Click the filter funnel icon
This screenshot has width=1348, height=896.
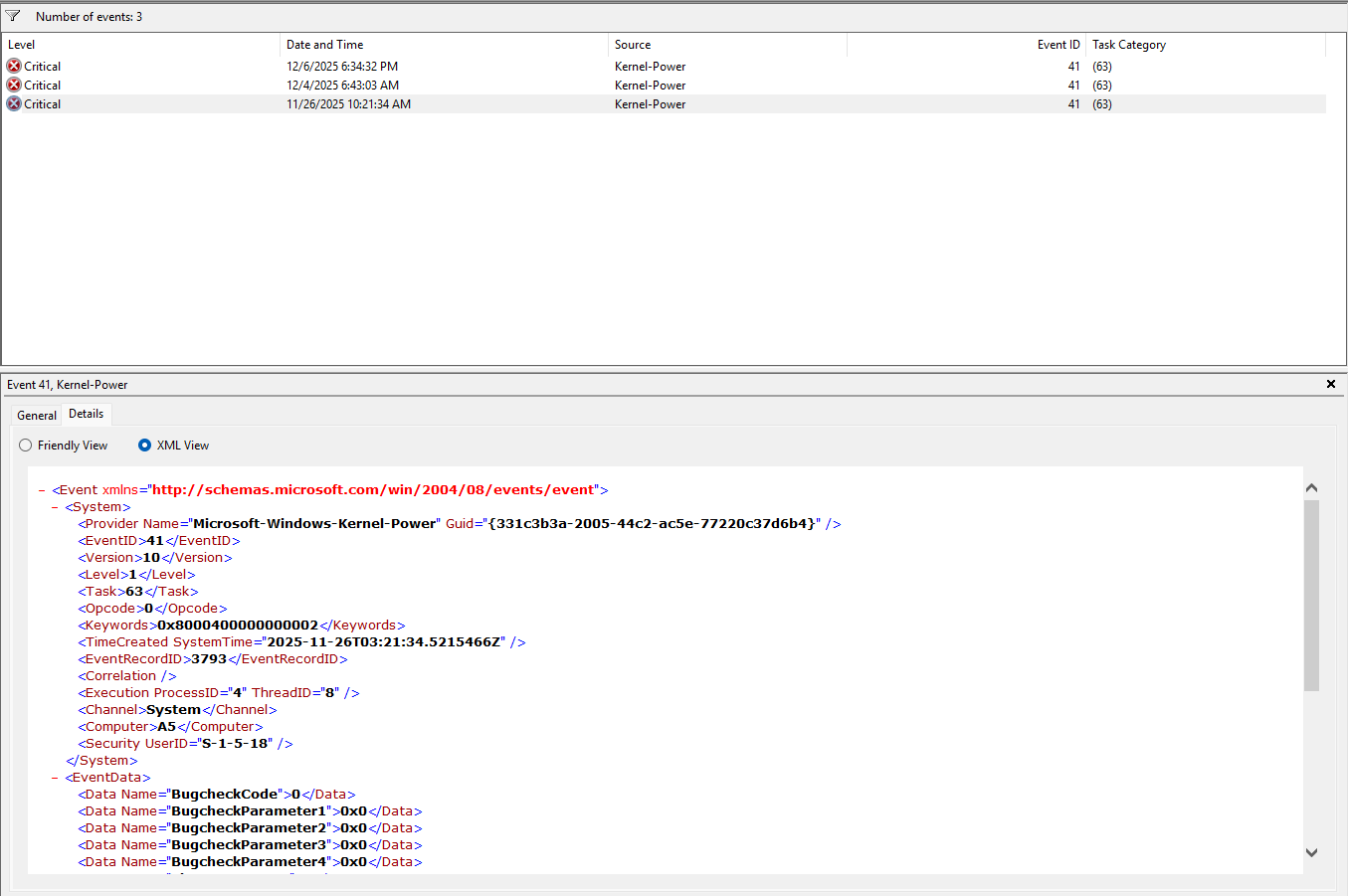tap(13, 16)
